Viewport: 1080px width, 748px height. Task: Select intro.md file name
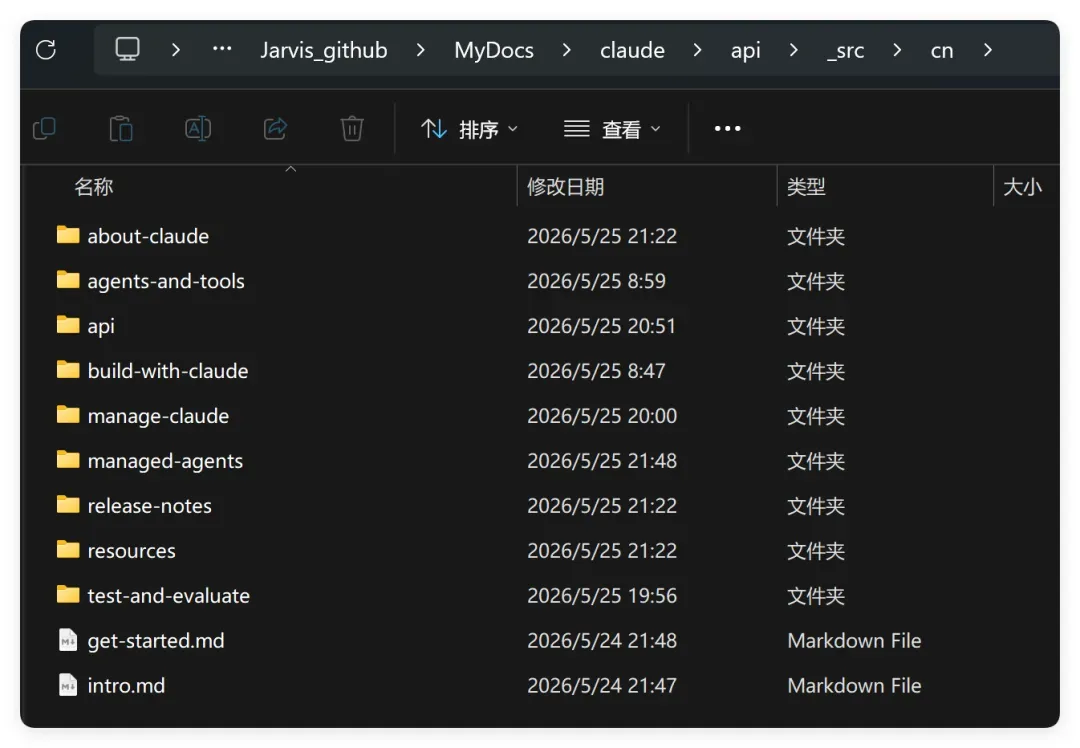[126, 686]
